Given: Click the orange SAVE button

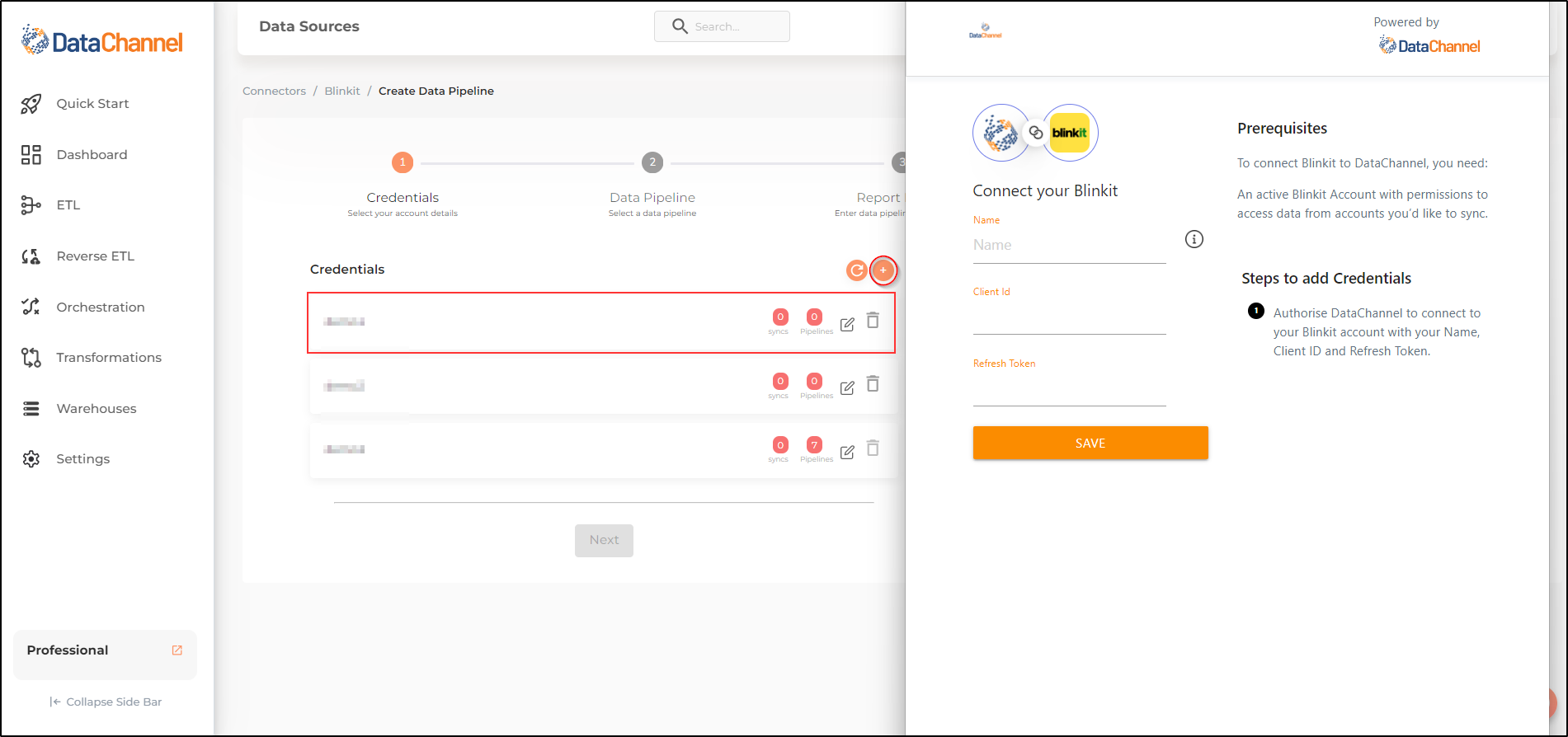Looking at the screenshot, I should (x=1090, y=444).
